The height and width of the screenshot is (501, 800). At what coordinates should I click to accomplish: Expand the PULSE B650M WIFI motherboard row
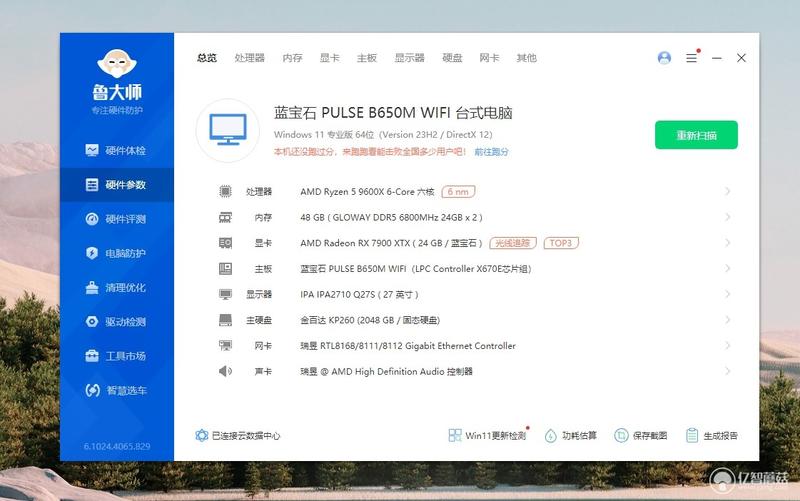728,268
